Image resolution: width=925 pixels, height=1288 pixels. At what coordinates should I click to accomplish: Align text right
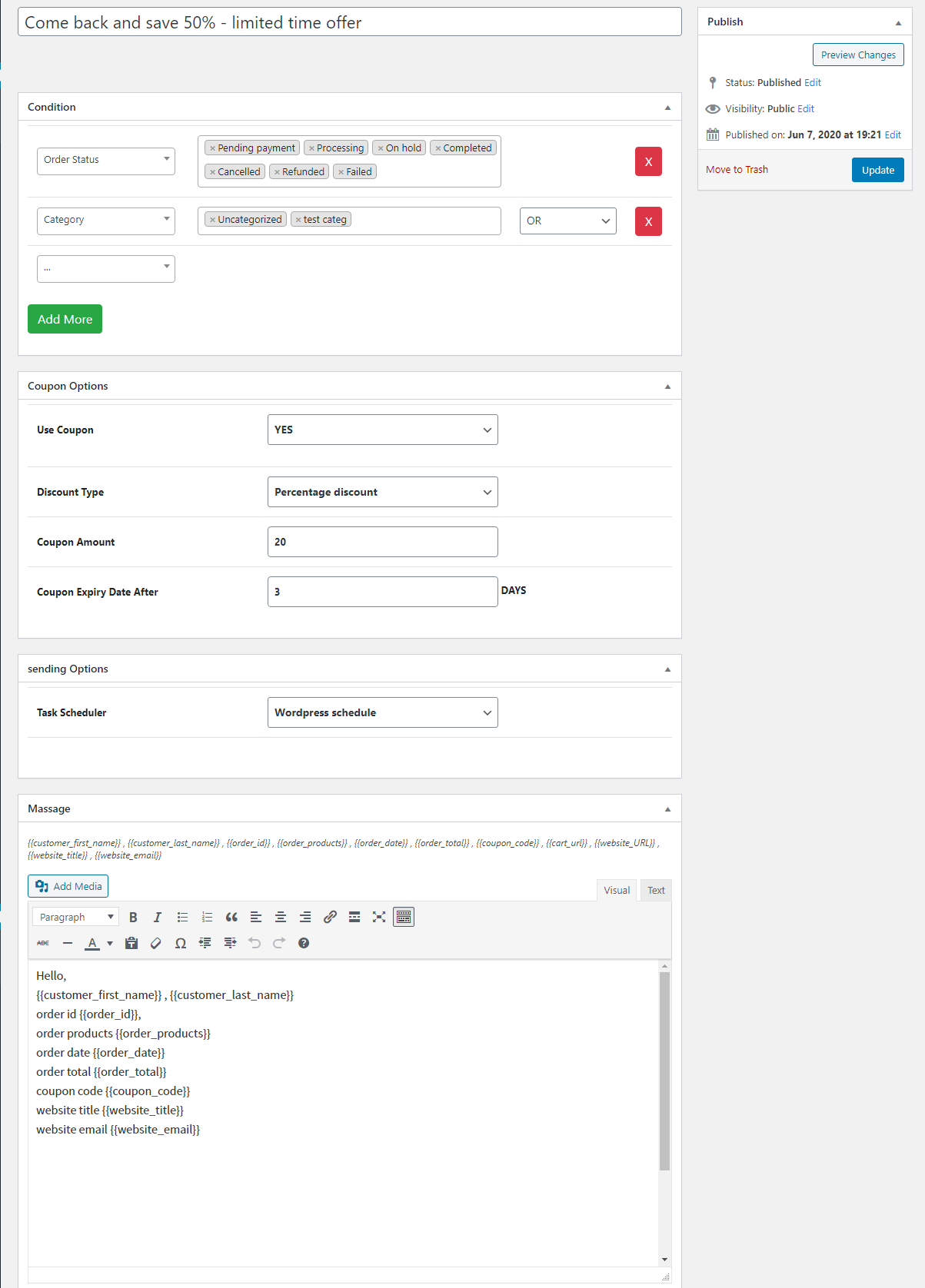tap(305, 917)
